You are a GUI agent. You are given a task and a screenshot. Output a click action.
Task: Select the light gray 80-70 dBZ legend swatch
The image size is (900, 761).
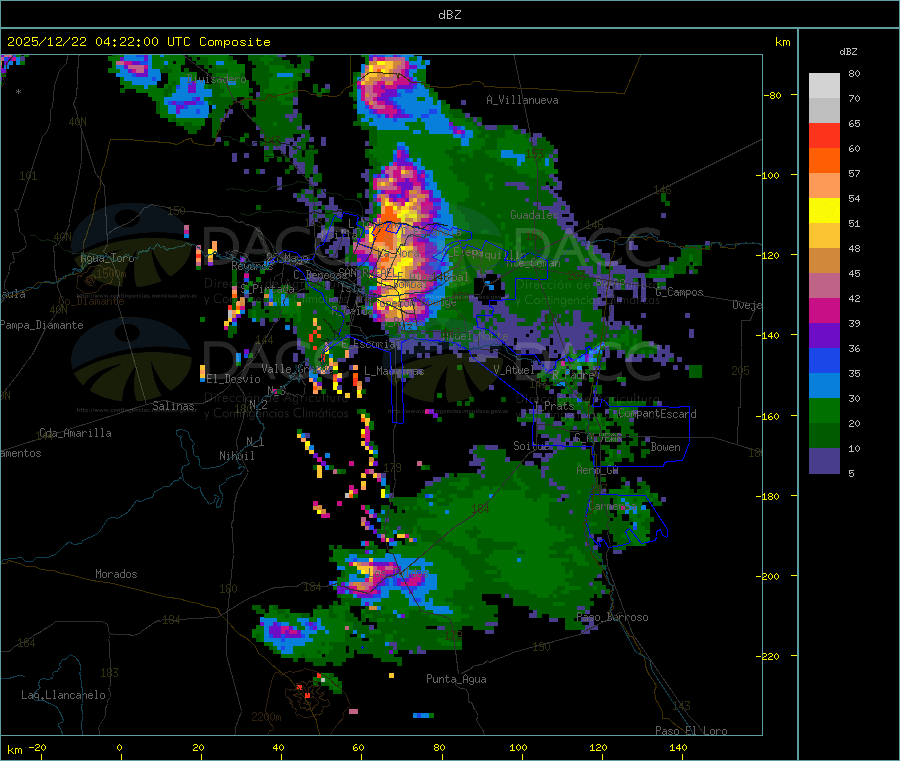click(x=824, y=86)
